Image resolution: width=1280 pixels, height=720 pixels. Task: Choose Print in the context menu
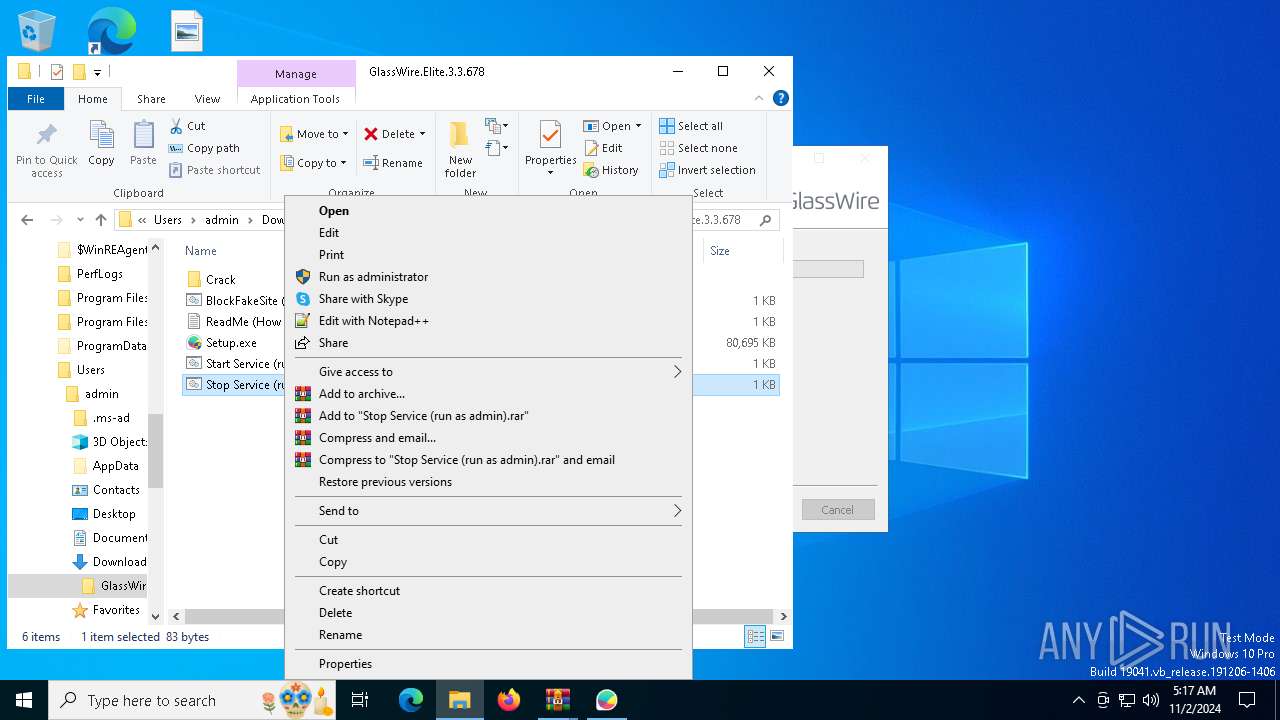point(488,255)
